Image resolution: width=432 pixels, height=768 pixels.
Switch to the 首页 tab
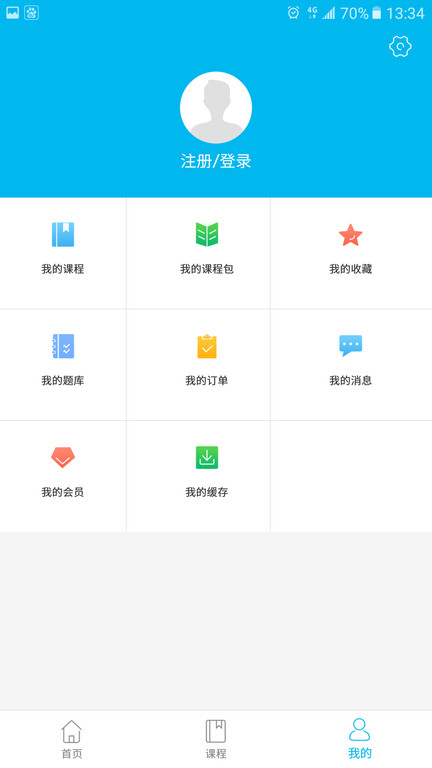tap(72, 739)
